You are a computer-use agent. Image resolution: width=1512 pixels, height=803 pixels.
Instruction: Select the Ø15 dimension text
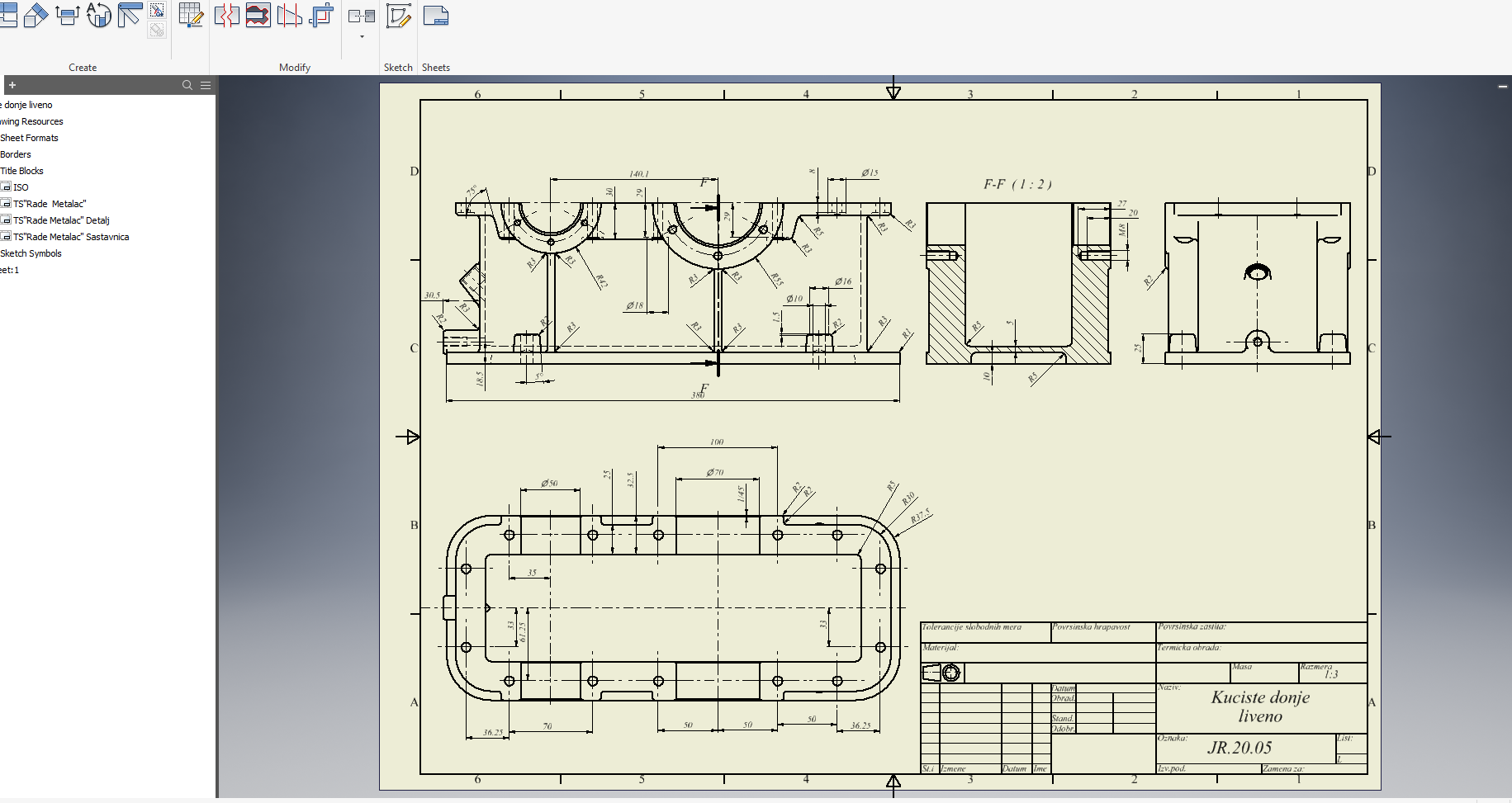[x=870, y=172]
